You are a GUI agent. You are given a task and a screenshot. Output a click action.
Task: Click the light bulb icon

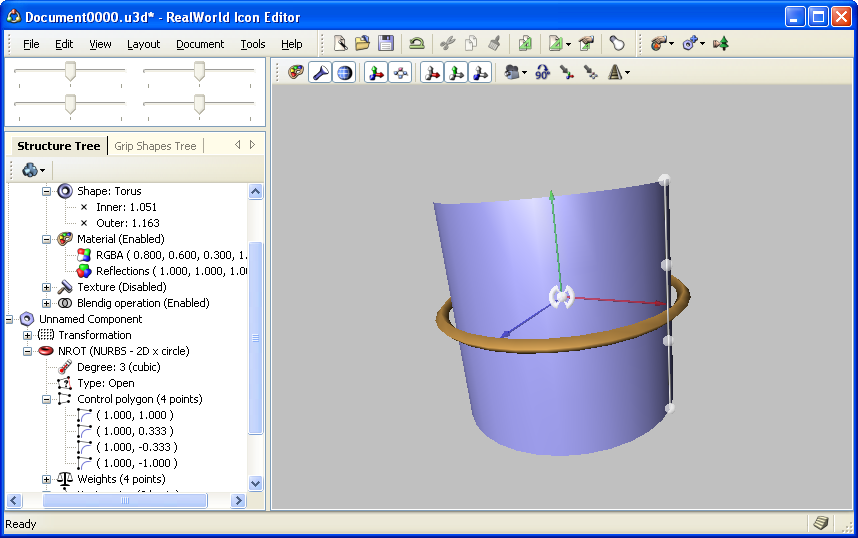(617, 43)
